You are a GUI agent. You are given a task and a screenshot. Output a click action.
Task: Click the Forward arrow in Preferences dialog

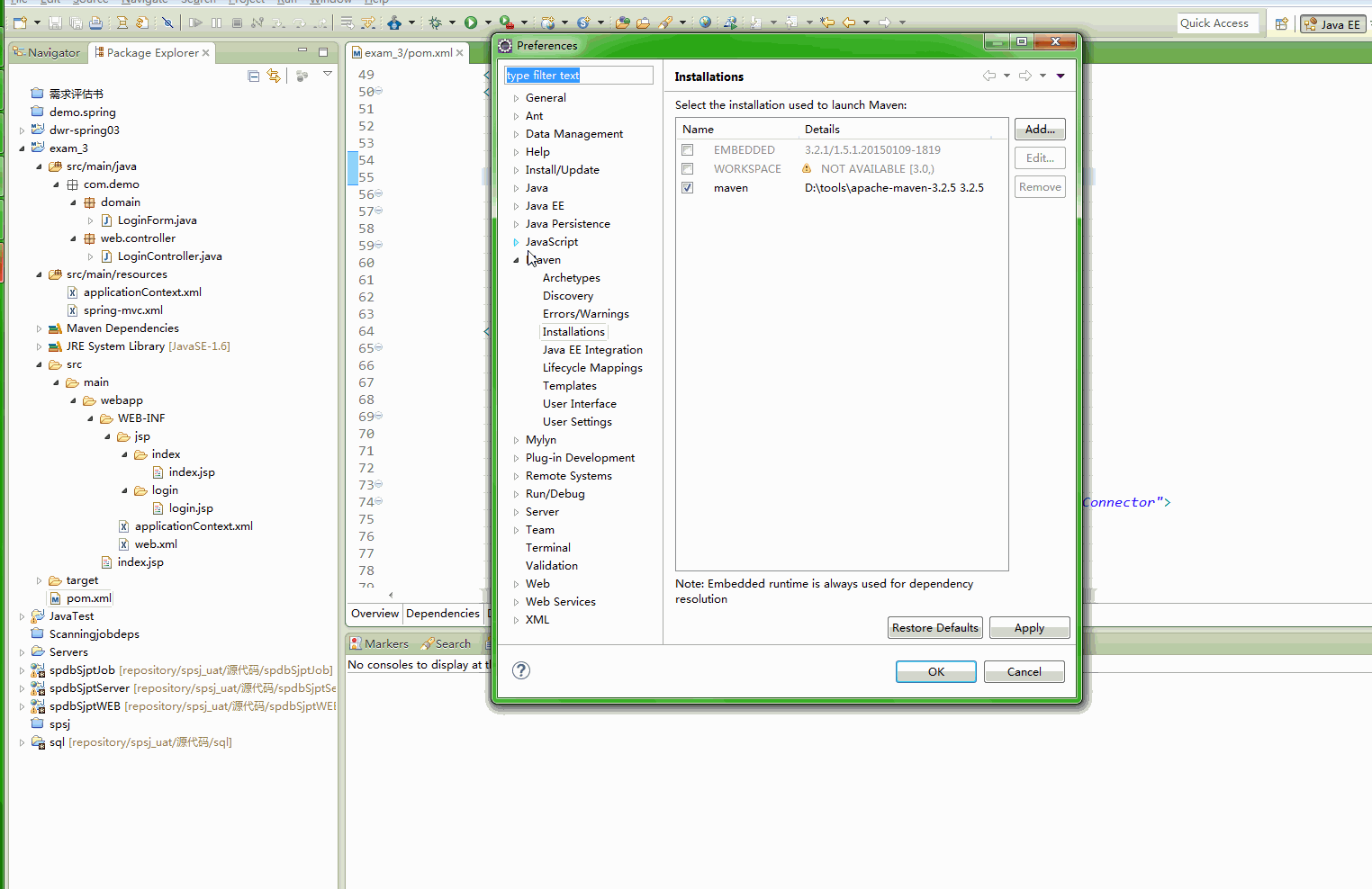click(1025, 76)
